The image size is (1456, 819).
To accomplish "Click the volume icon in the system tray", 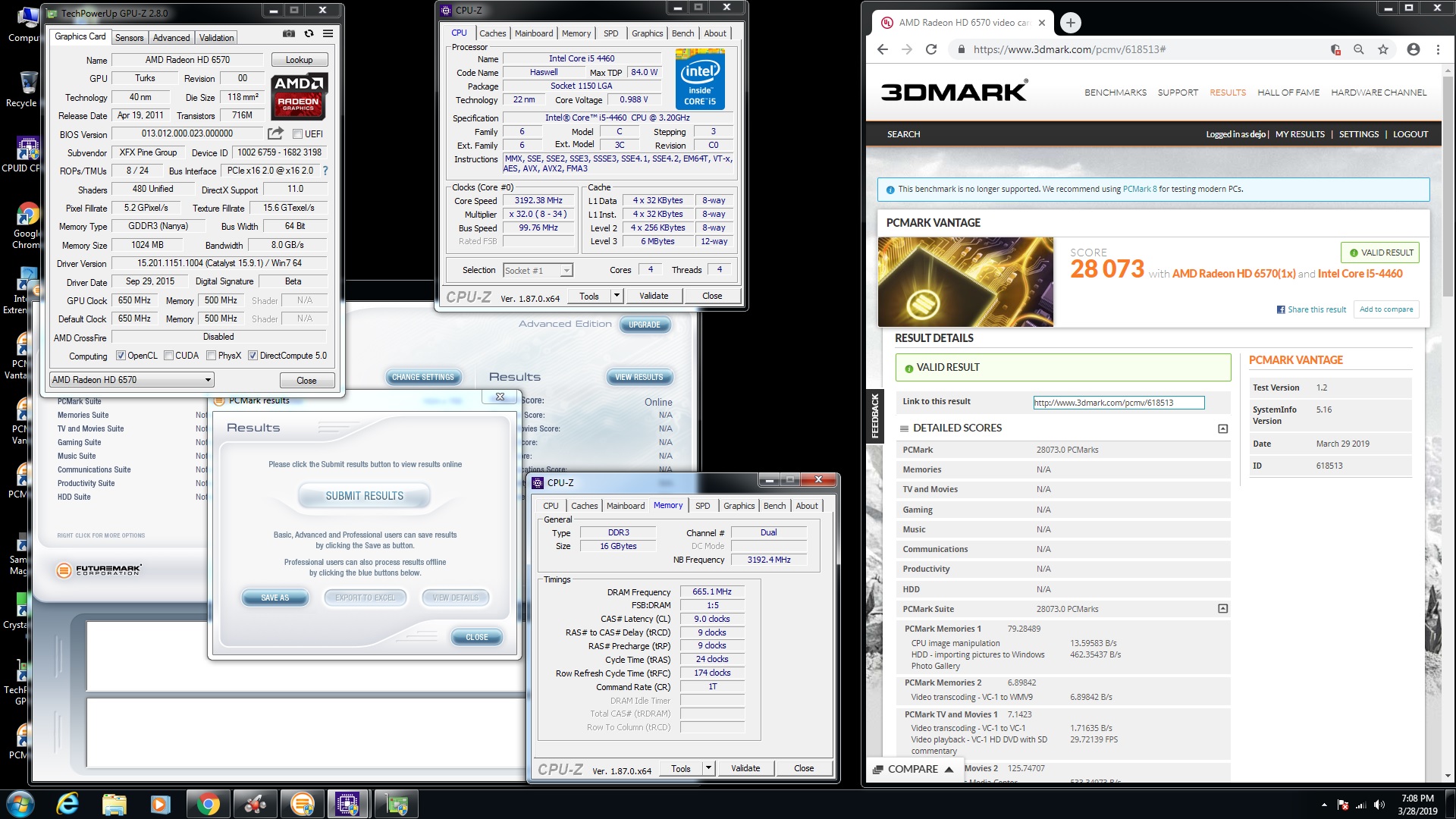I will point(1379,805).
